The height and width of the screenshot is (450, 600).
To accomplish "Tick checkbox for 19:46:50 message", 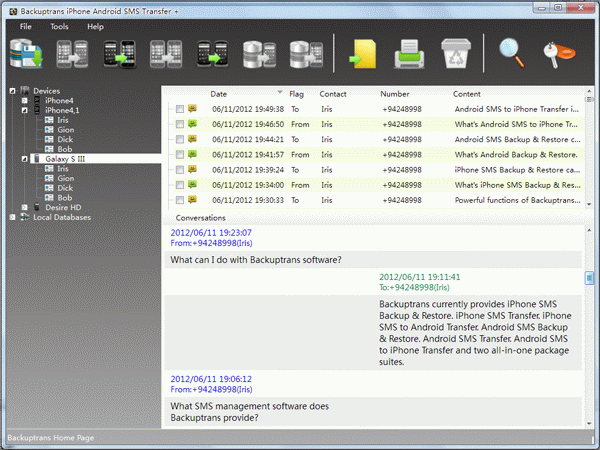I will 179,124.
